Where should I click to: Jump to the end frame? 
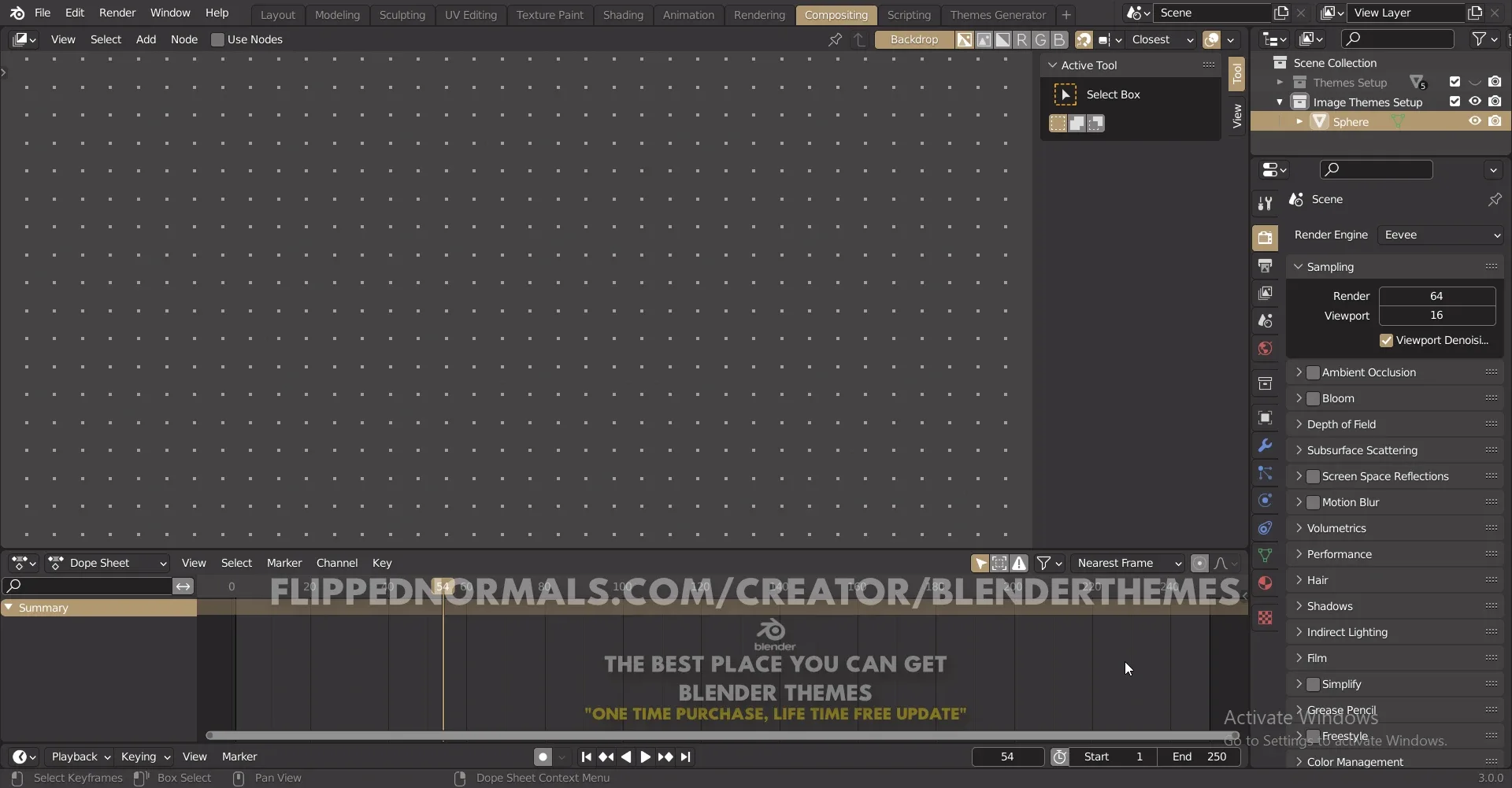tap(686, 757)
